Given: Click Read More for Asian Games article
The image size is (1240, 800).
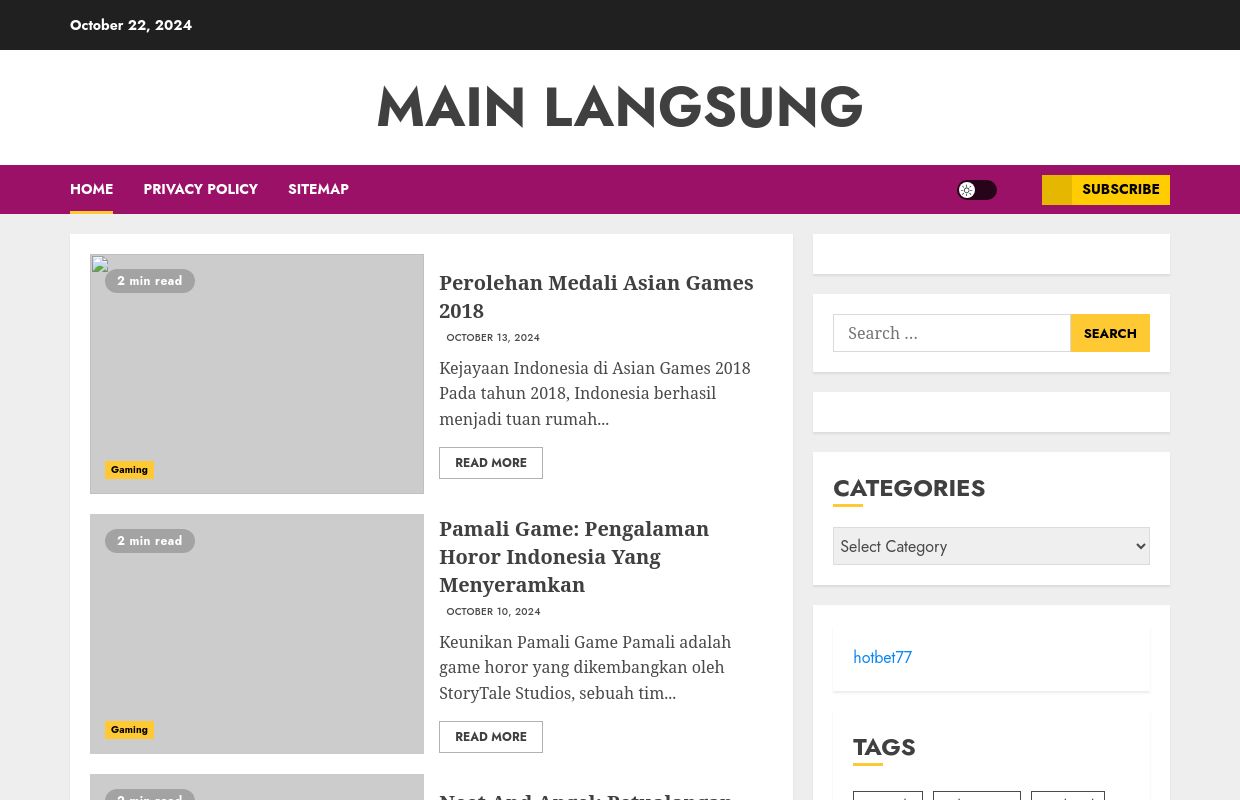Looking at the screenshot, I should click(x=491, y=463).
